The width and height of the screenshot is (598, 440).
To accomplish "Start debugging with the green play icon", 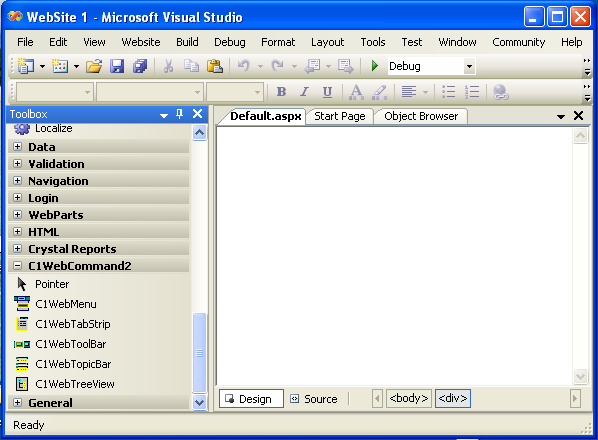I will [x=375, y=66].
